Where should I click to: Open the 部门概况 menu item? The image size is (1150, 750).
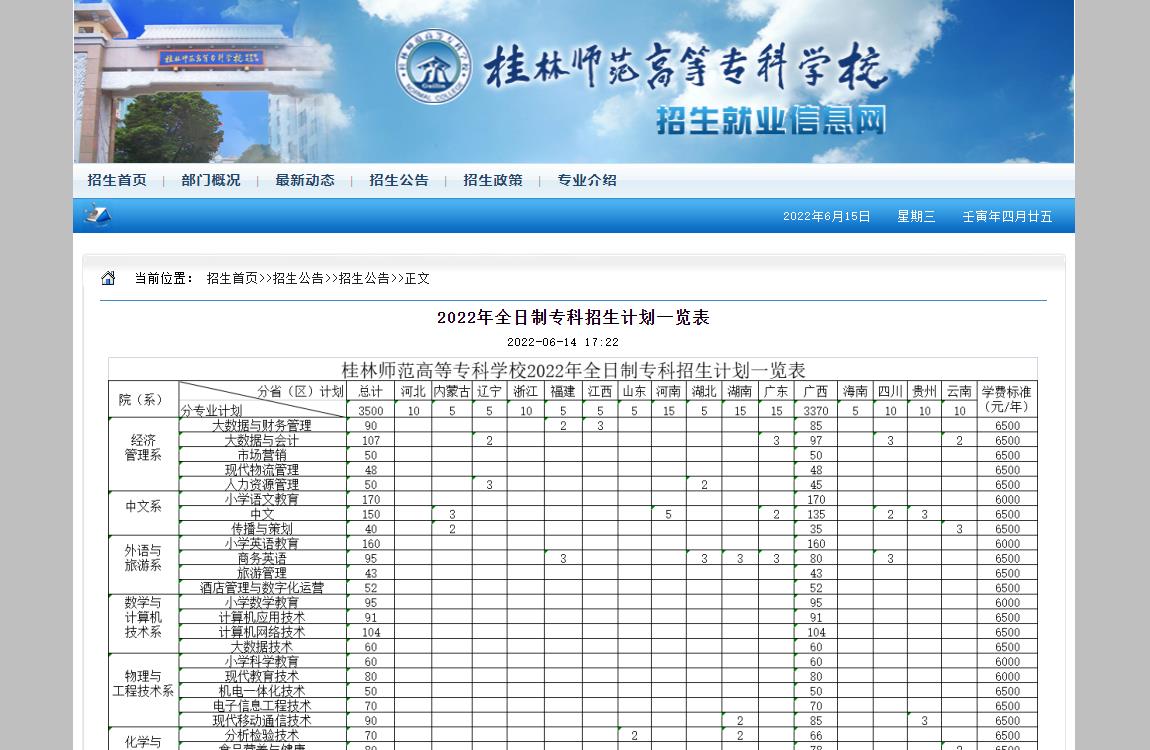(x=211, y=180)
